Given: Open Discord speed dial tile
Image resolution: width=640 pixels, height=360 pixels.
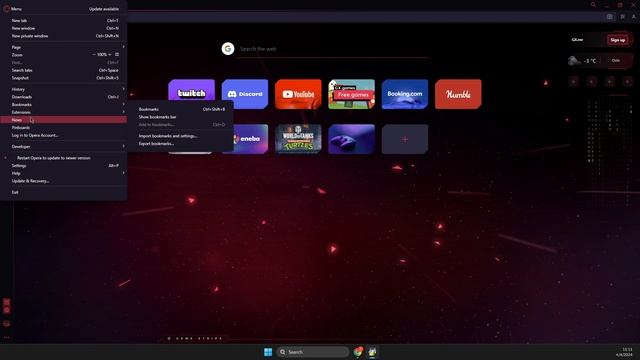Looking at the screenshot, I should click(245, 94).
